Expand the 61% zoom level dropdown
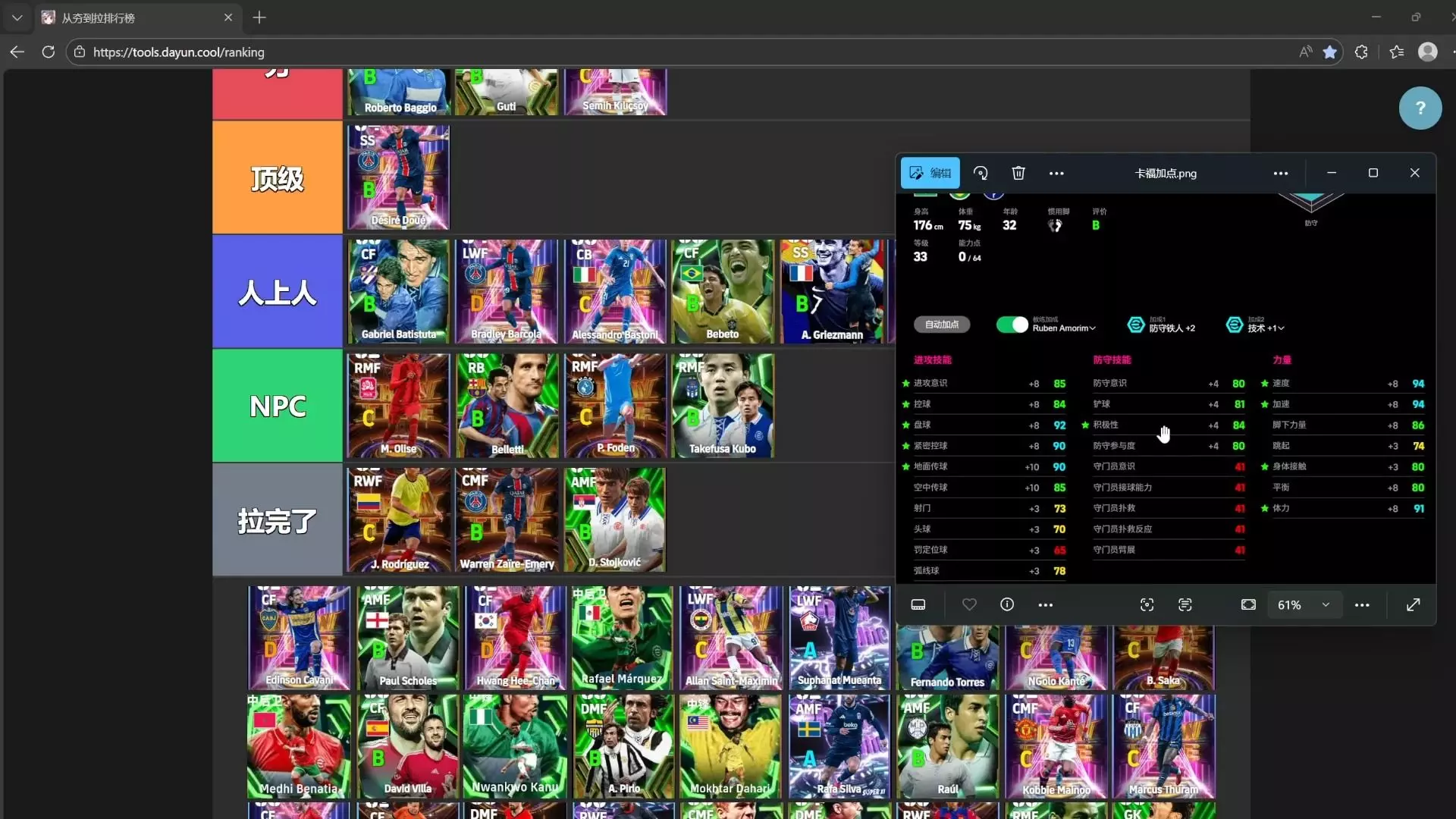The width and height of the screenshot is (1456, 819). click(x=1325, y=604)
